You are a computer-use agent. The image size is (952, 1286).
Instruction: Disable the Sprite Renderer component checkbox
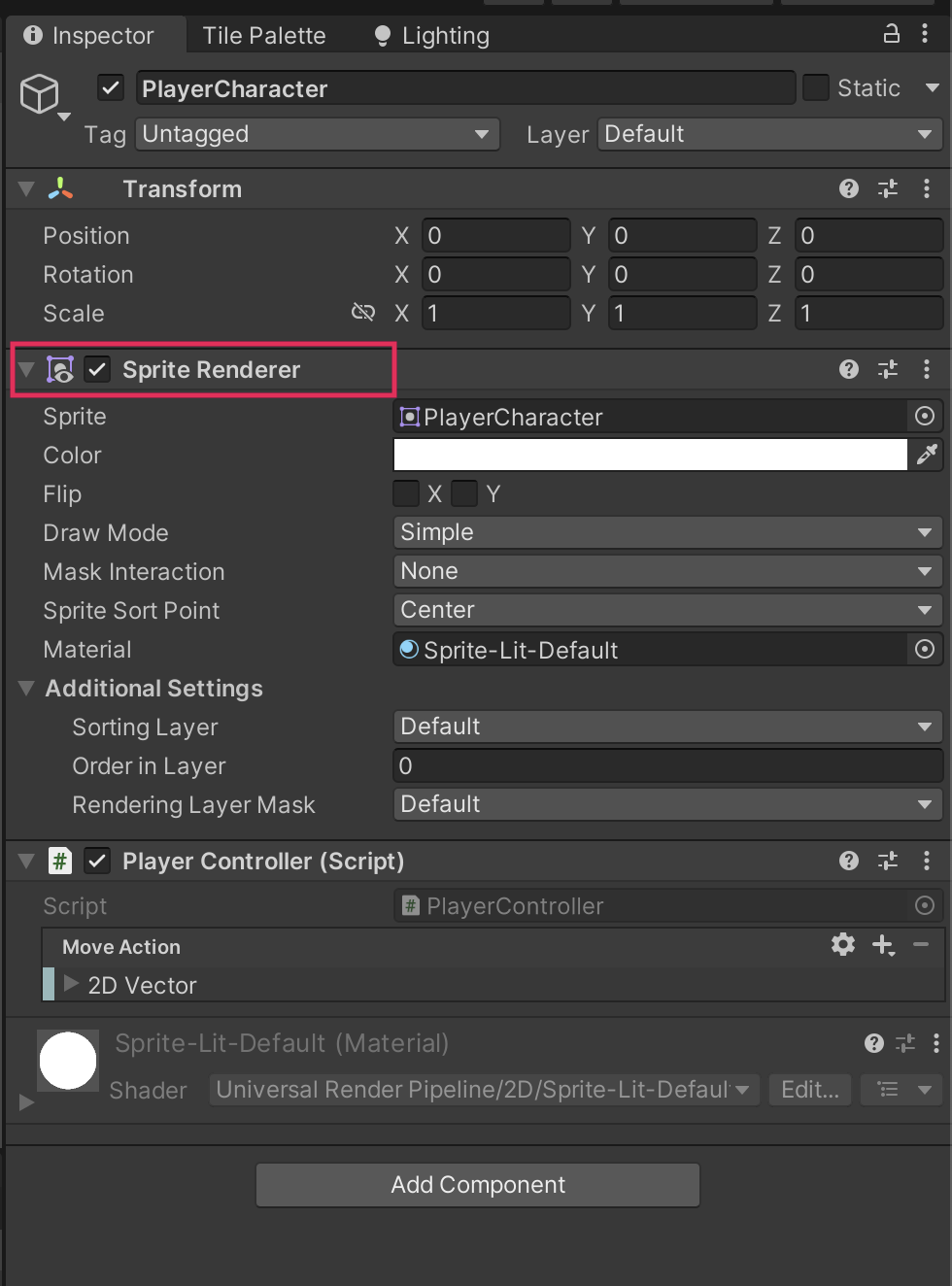(x=97, y=369)
